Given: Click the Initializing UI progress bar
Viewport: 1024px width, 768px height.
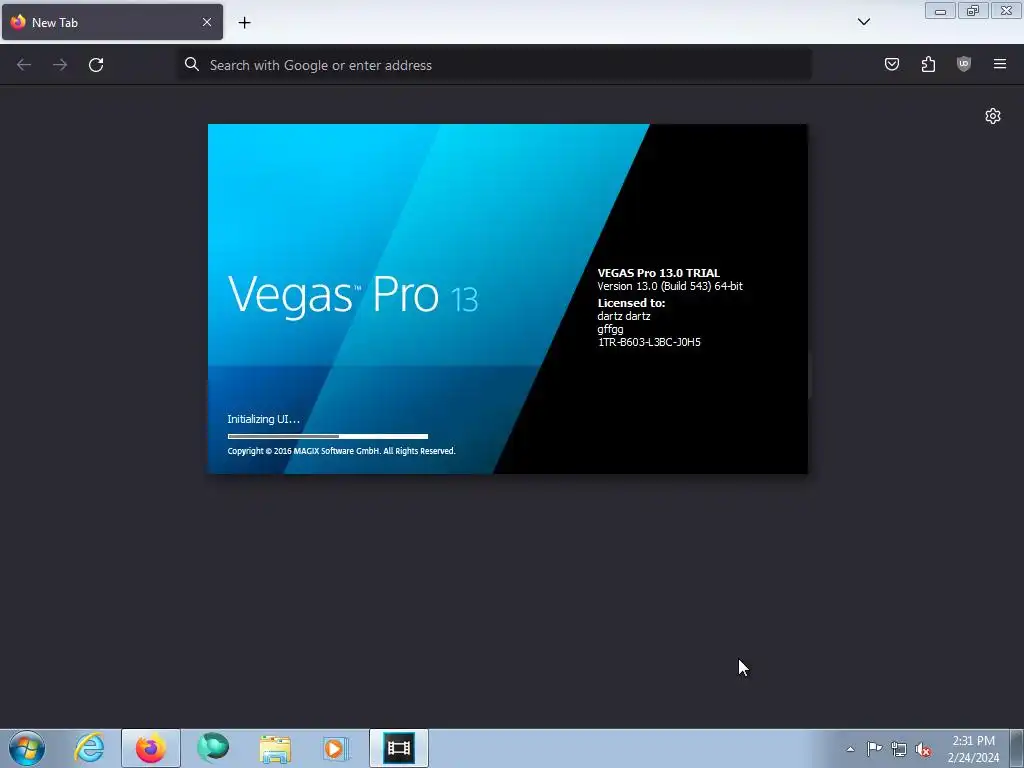Looking at the screenshot, I should click(328, 436).
